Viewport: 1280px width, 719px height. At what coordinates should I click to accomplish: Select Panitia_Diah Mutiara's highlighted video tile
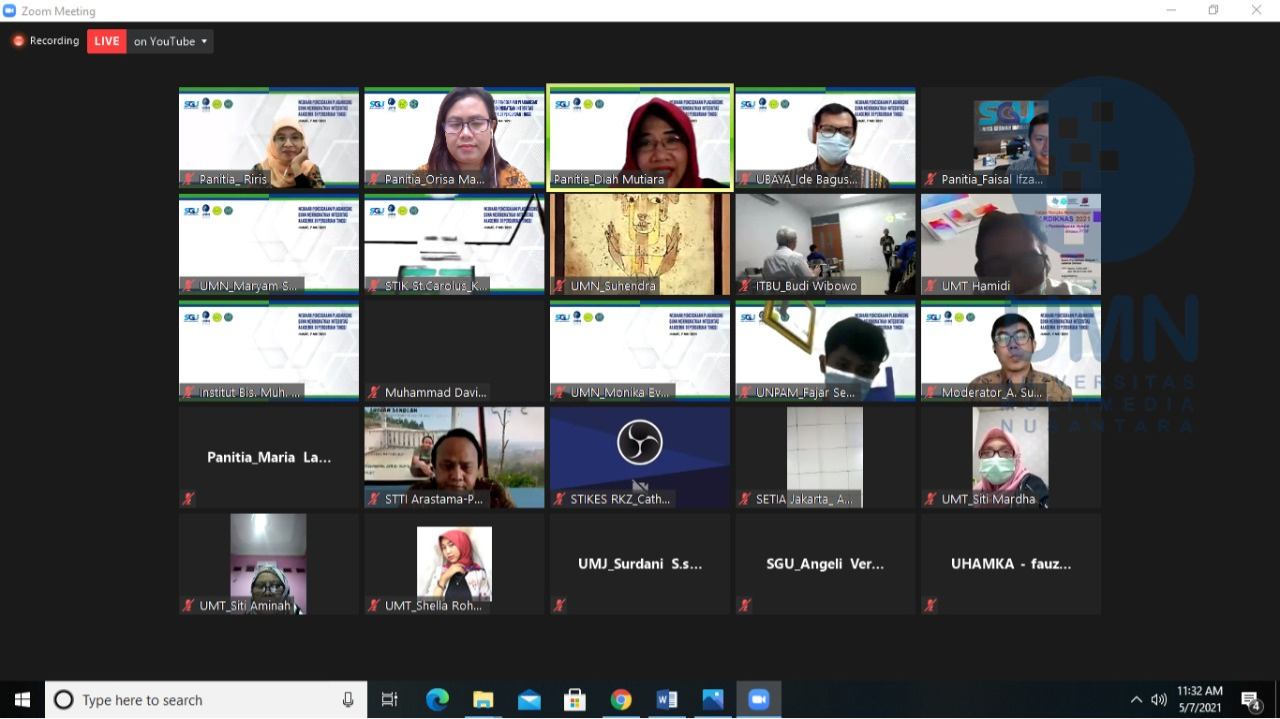pyautogui.click(x=640, y=137)
